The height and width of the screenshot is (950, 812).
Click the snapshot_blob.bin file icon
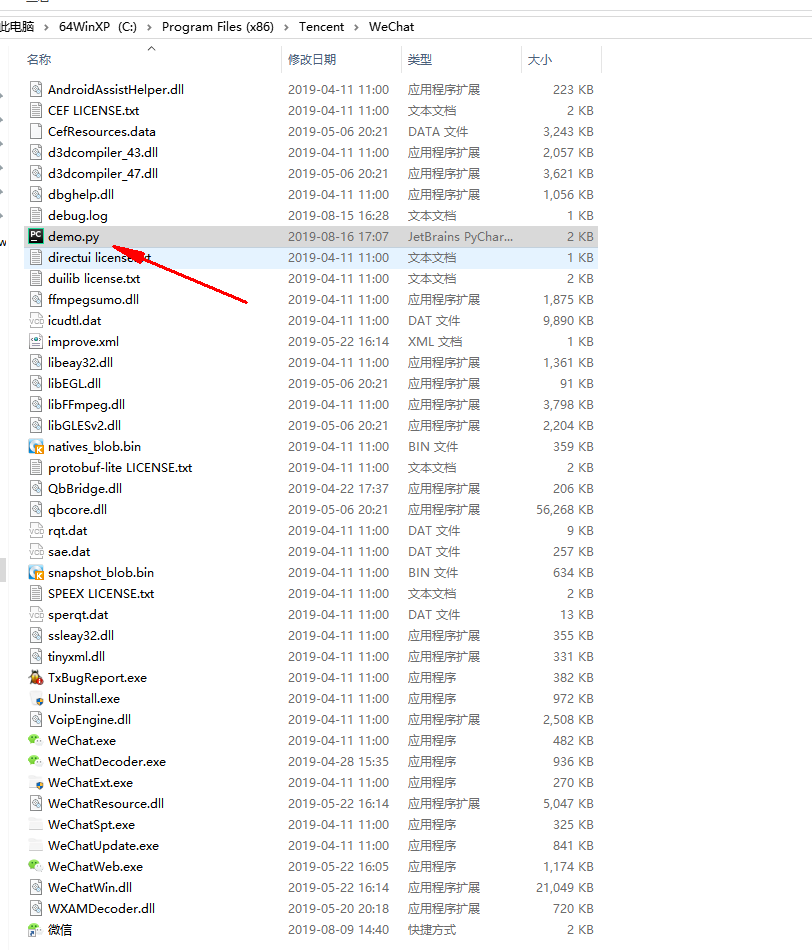[36, 573]
